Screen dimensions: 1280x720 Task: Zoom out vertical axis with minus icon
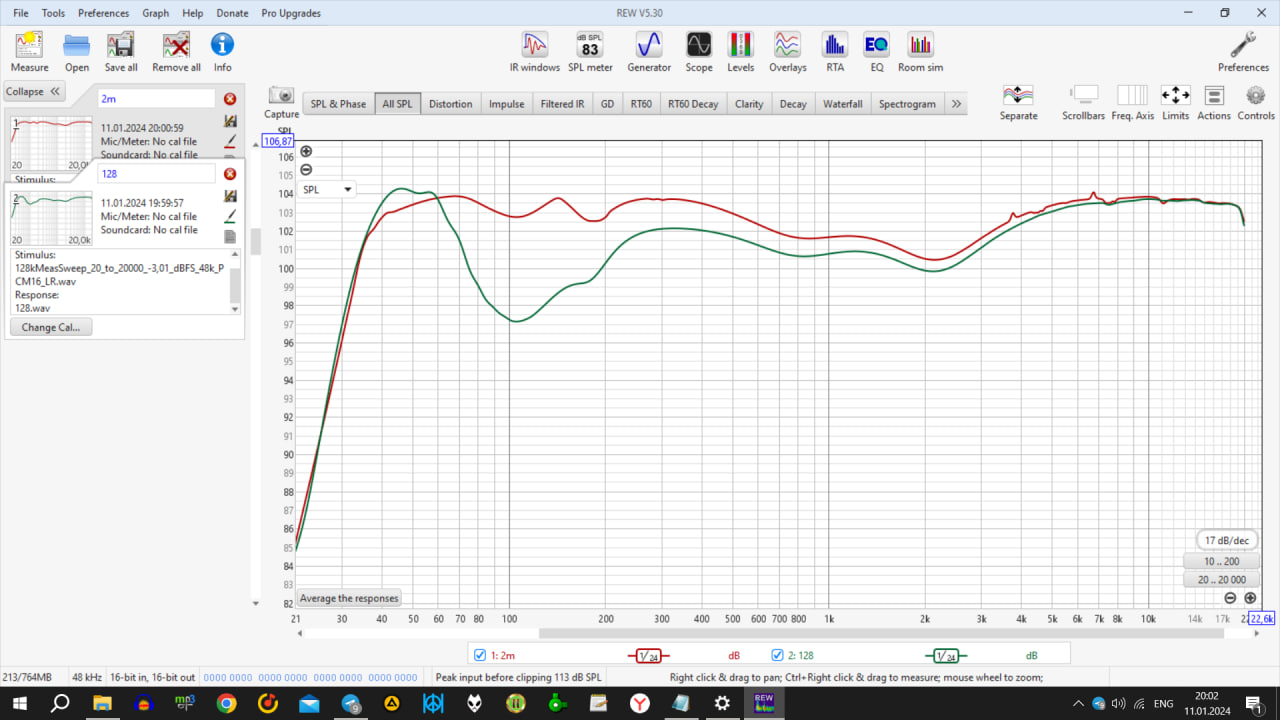click(x=306, y=170)
